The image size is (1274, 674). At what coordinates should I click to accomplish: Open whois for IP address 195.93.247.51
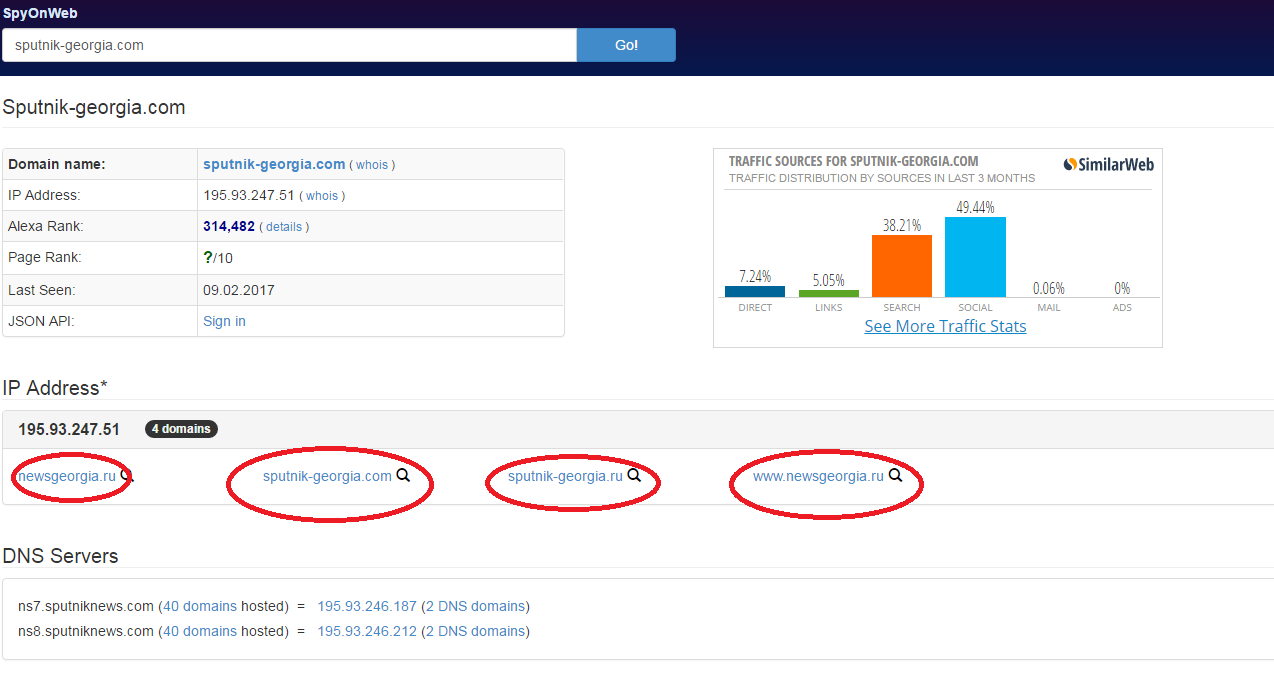click(322, 196)
